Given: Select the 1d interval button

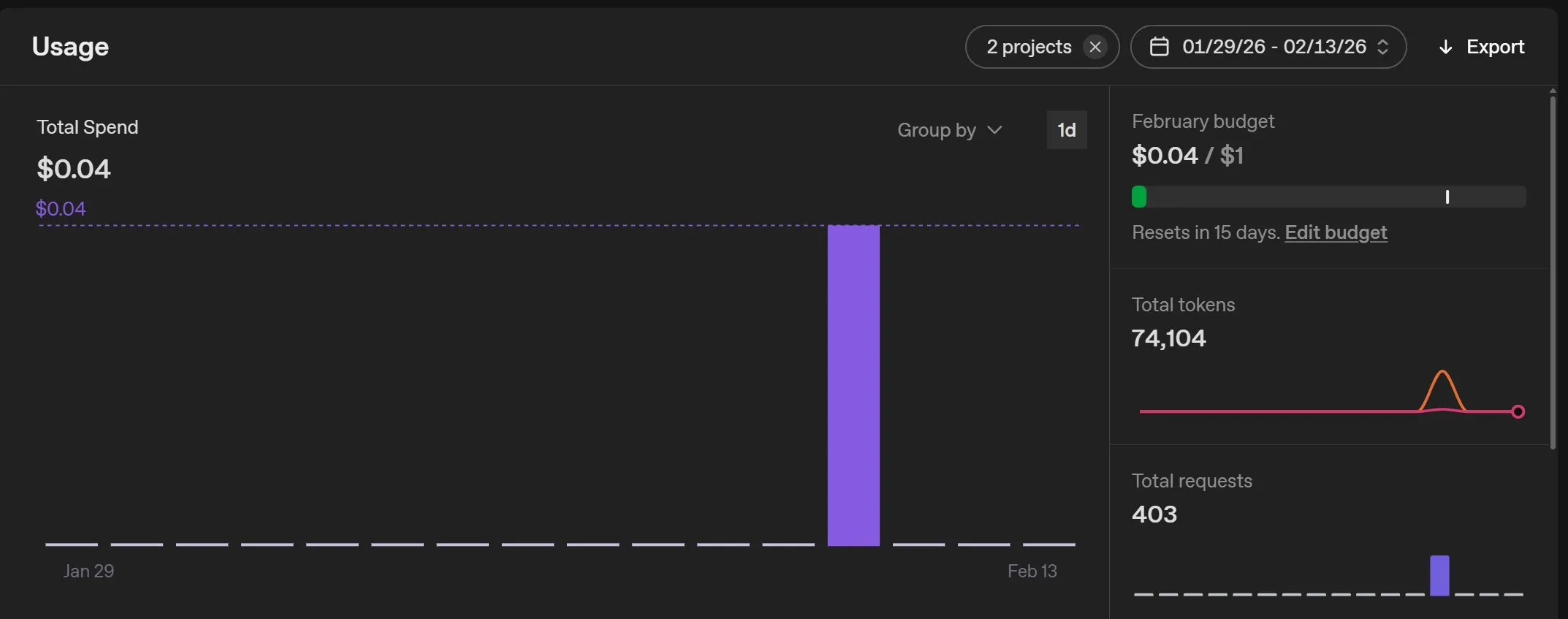Looking at the screenshot, I should (x=1066, y=130).
